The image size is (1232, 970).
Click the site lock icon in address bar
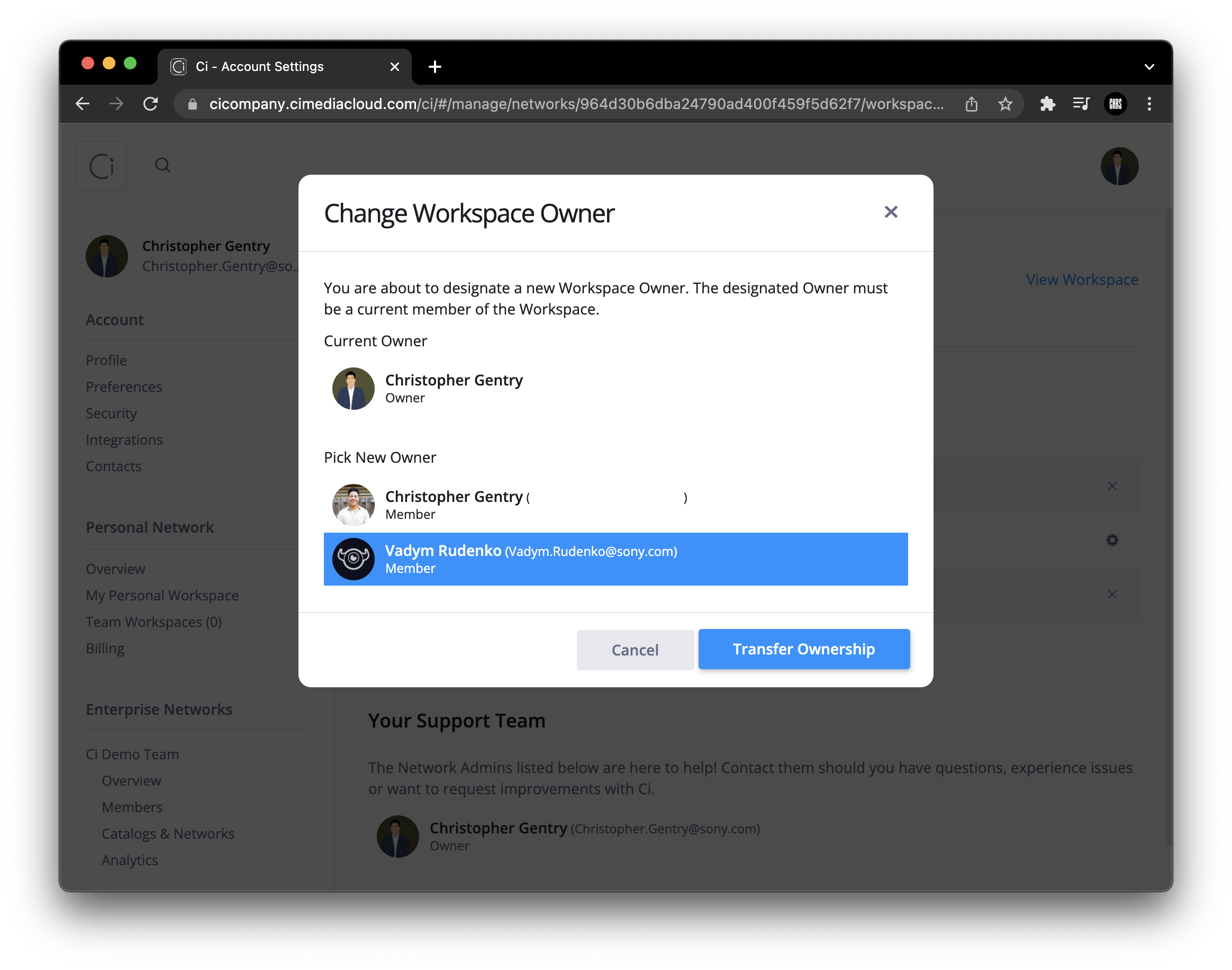pos(193,104)
